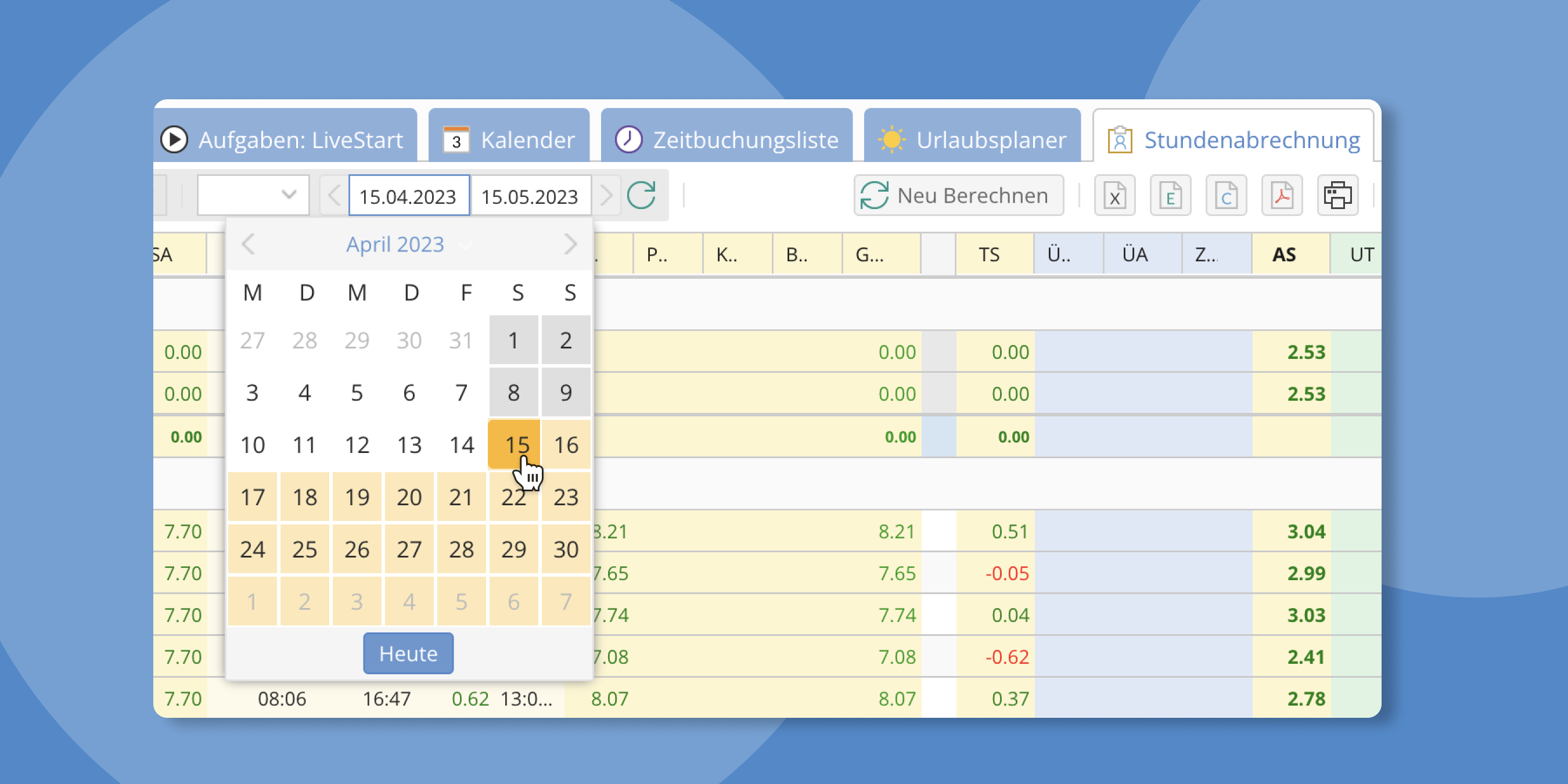Click the G column value 7.74
The width and height of the screenshot is (1568, 784).
click(897, 615)
